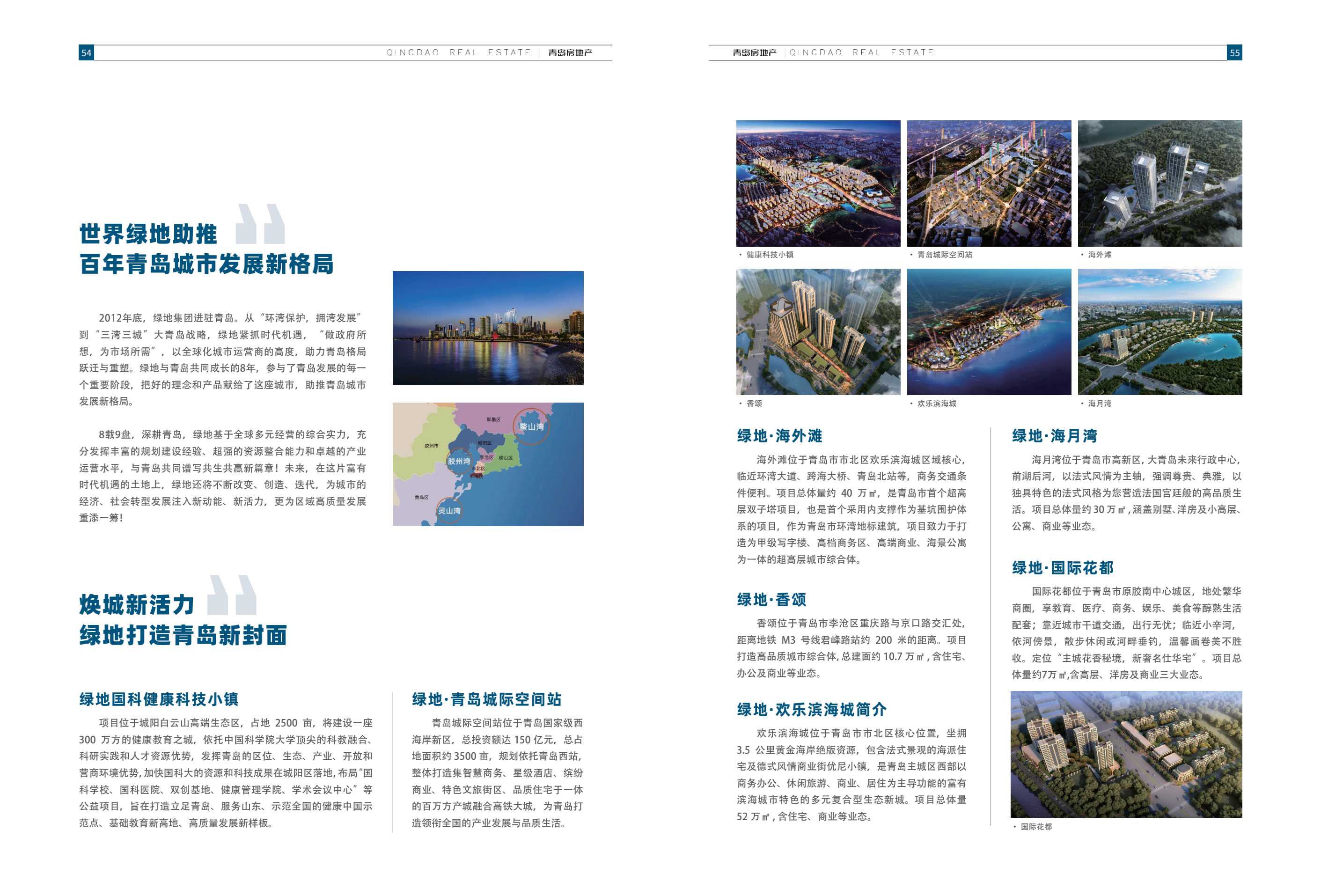The height and width of the screenshot is (896, 1321).
Task: Click the '灵山湾' circle on the map
Action: pos(449,511)
